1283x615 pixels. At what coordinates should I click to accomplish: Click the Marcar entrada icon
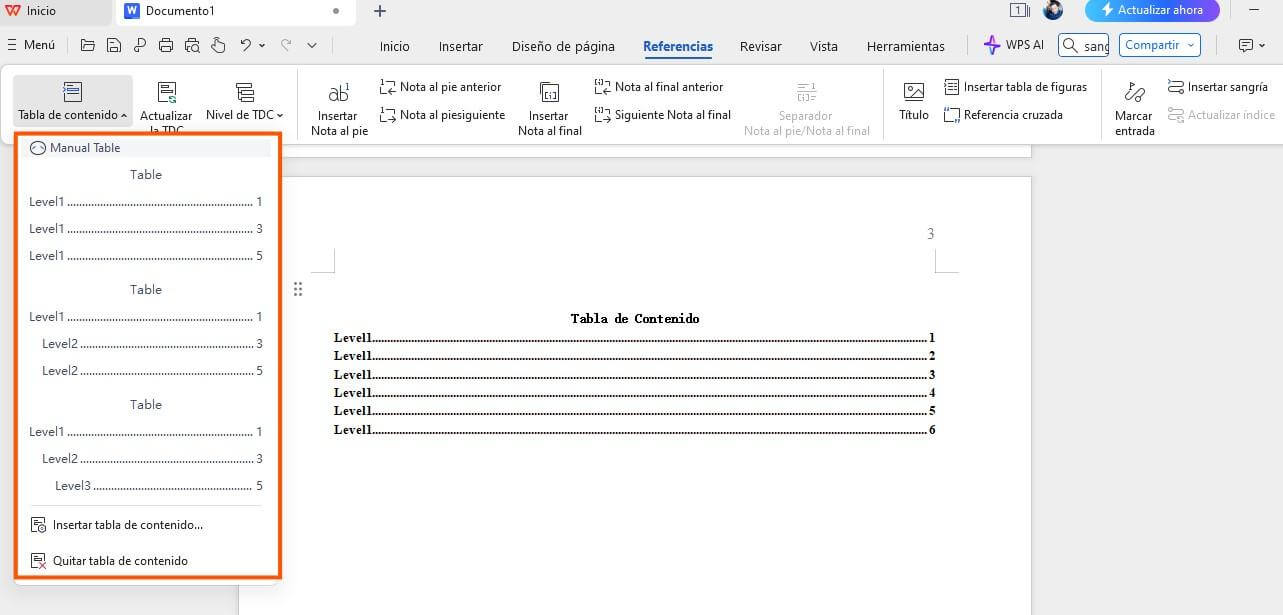1133,105
